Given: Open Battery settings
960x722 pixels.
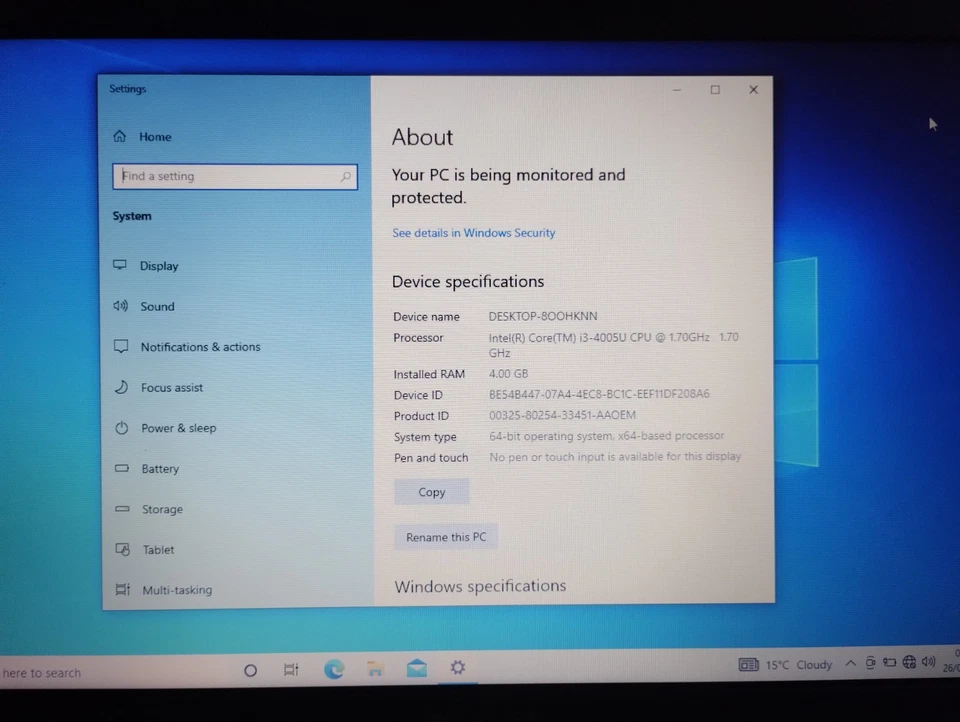Looking at the screenshot, I should pos(160,468).
